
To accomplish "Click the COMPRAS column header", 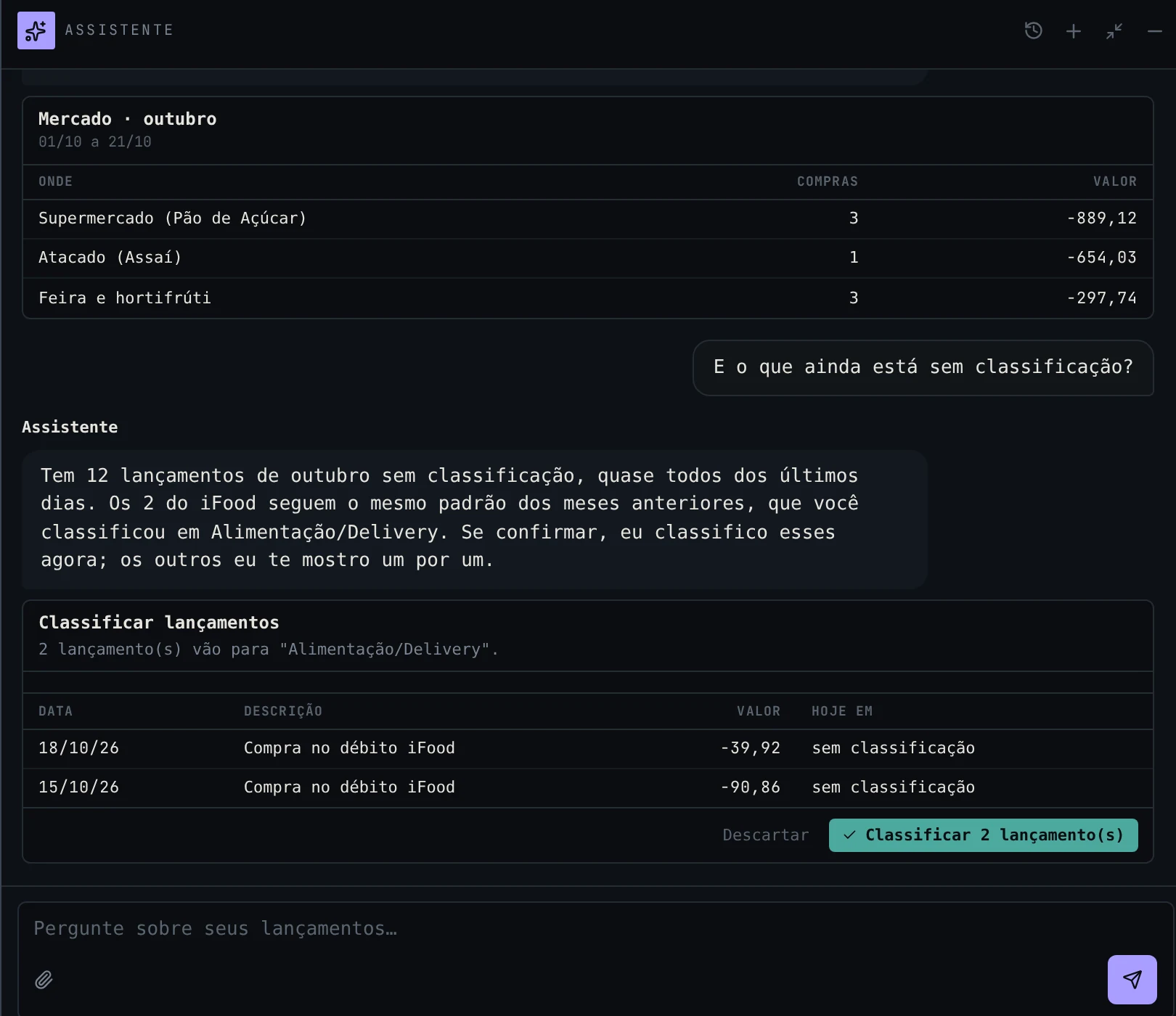I will pyautogui.click(x=828, y=181).
